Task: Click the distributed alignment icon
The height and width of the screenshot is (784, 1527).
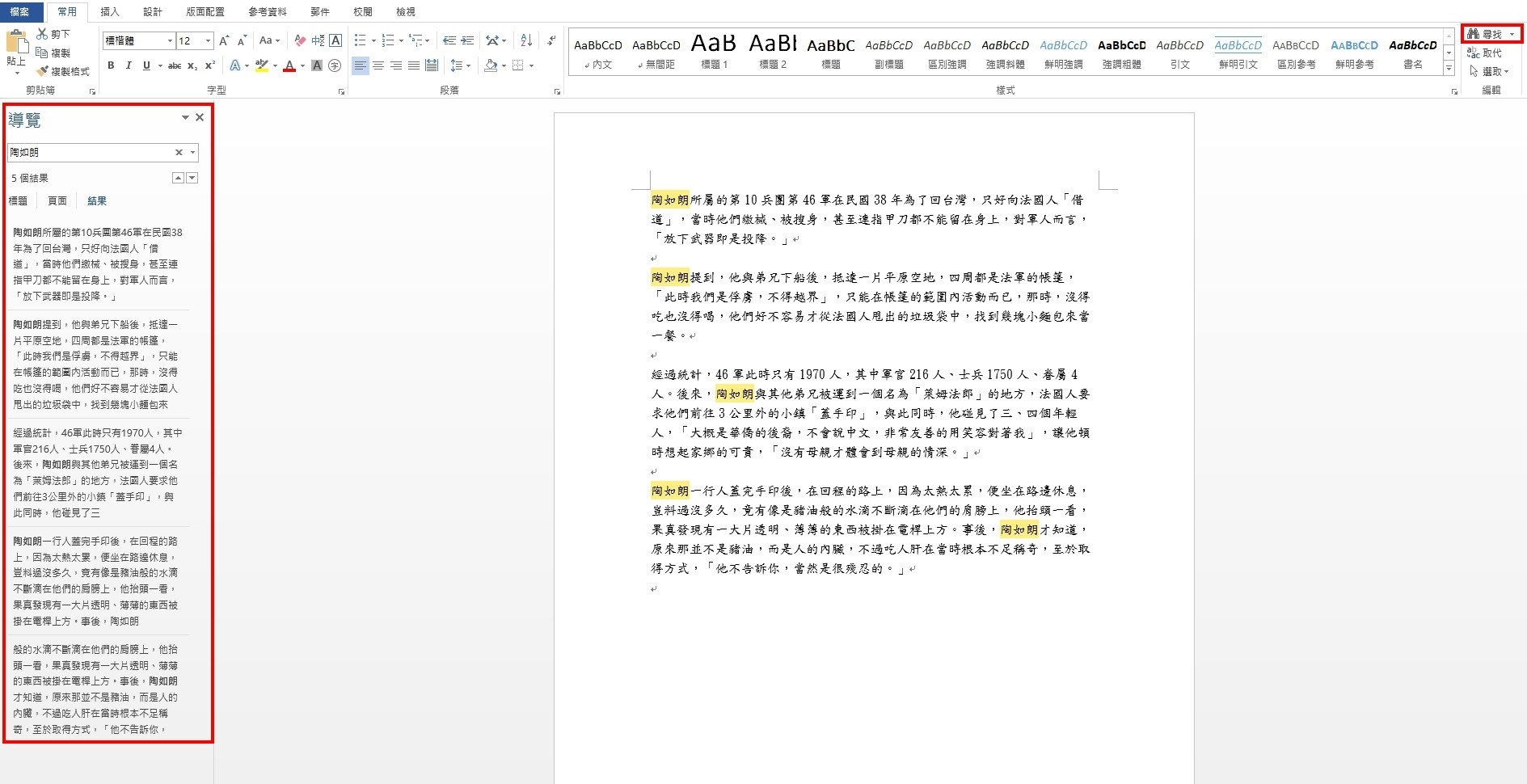Action: point(432,65)
